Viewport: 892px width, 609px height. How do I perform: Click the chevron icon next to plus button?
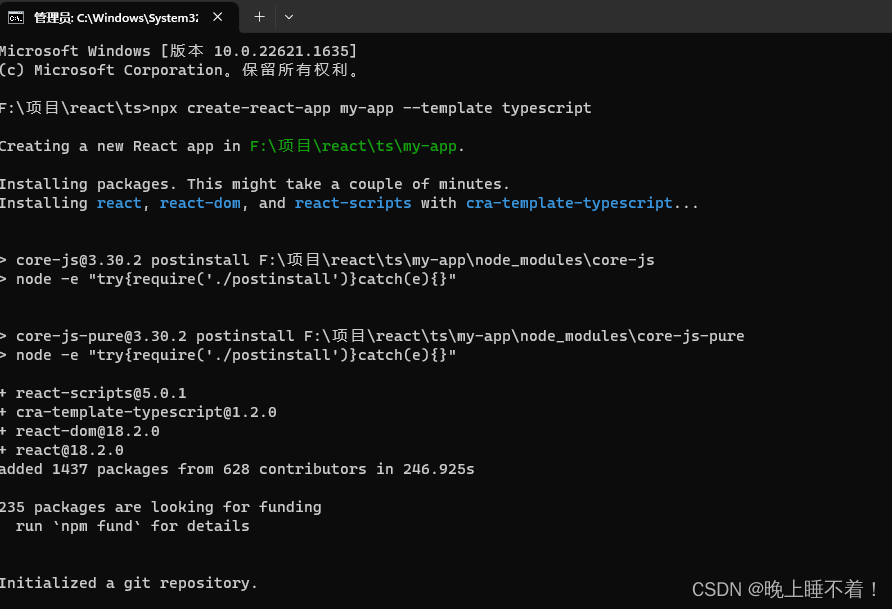tap(290, 17)
